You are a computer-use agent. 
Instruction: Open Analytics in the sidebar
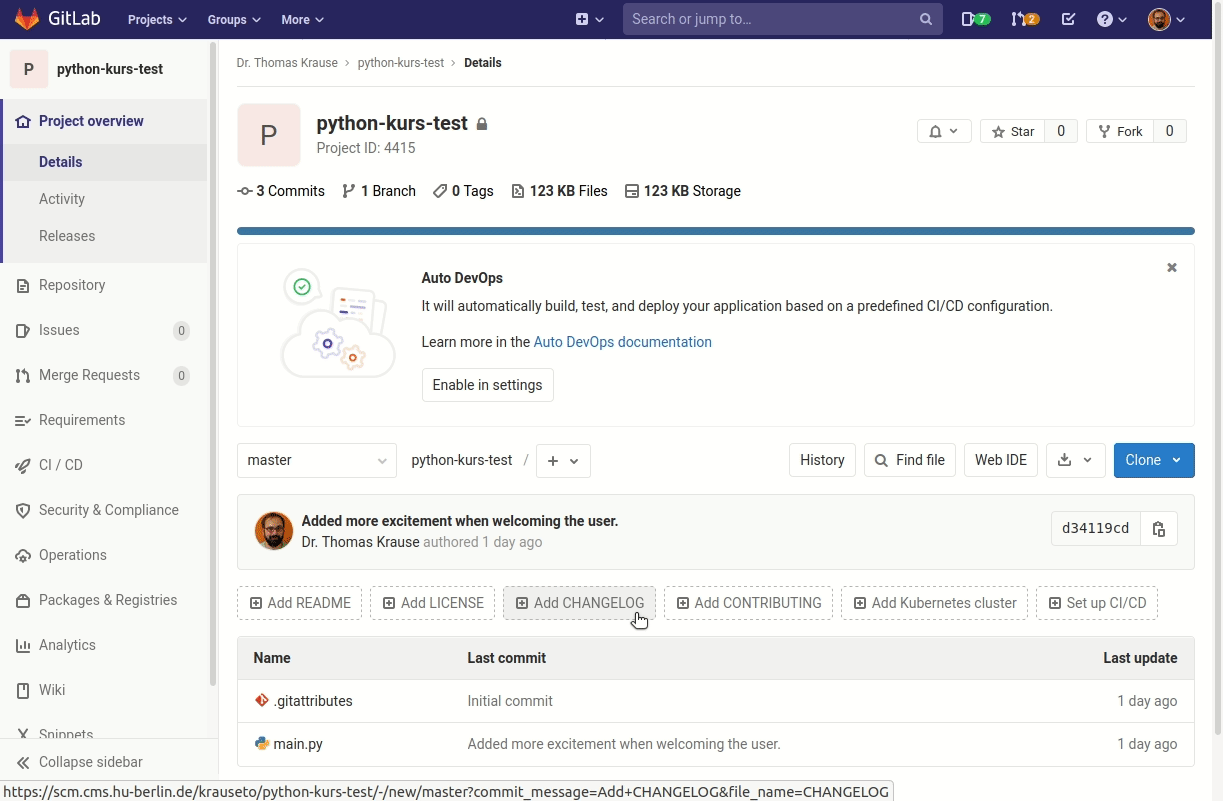pos(67,645)
